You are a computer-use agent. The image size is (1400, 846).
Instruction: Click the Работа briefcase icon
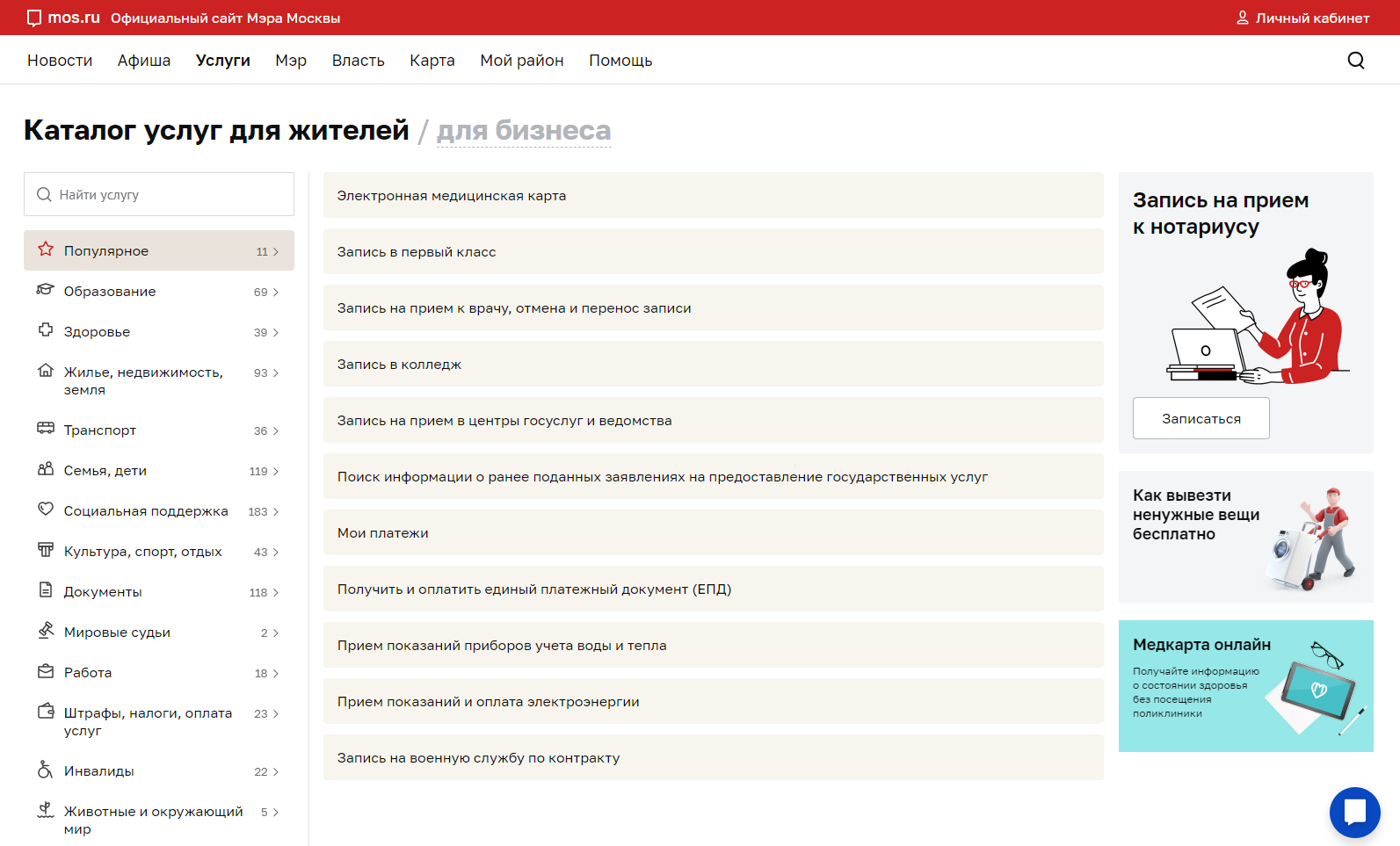(46, 671)
